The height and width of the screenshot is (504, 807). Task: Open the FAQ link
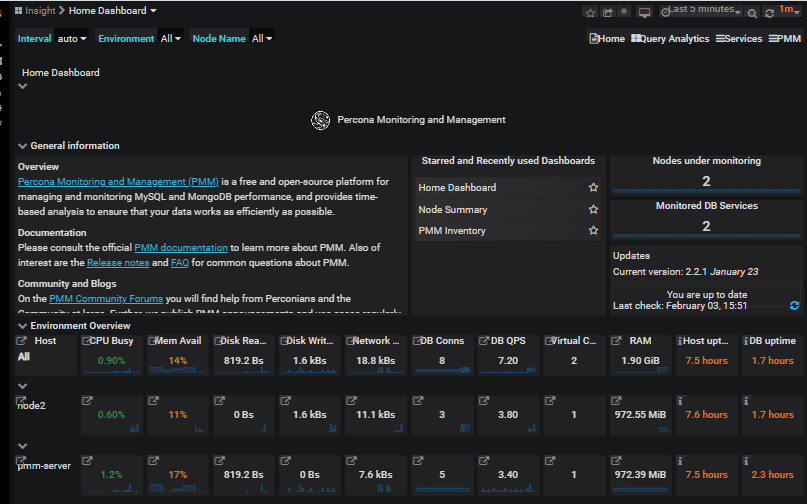click(x=180, y=263)
